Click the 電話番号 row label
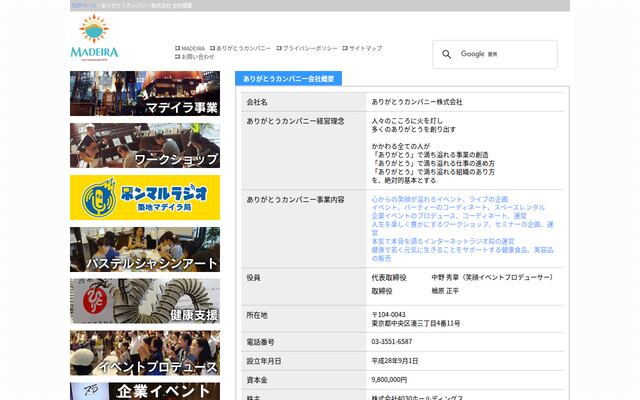 [x=260, y=342]
